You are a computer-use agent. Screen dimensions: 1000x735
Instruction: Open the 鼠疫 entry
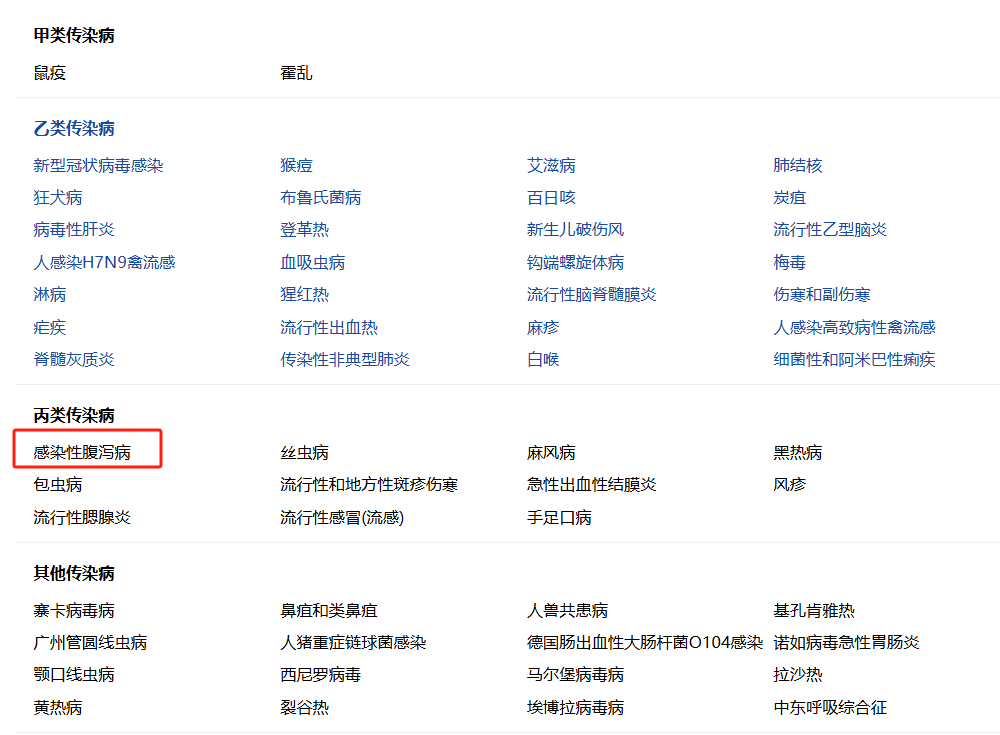pyautogui.click(x=50, y=73)
